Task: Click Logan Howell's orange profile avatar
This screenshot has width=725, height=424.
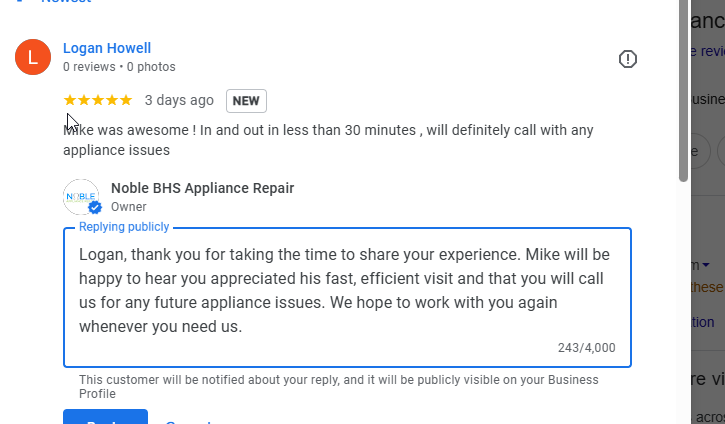Action: pyautogui.click(x=33, y=57)
